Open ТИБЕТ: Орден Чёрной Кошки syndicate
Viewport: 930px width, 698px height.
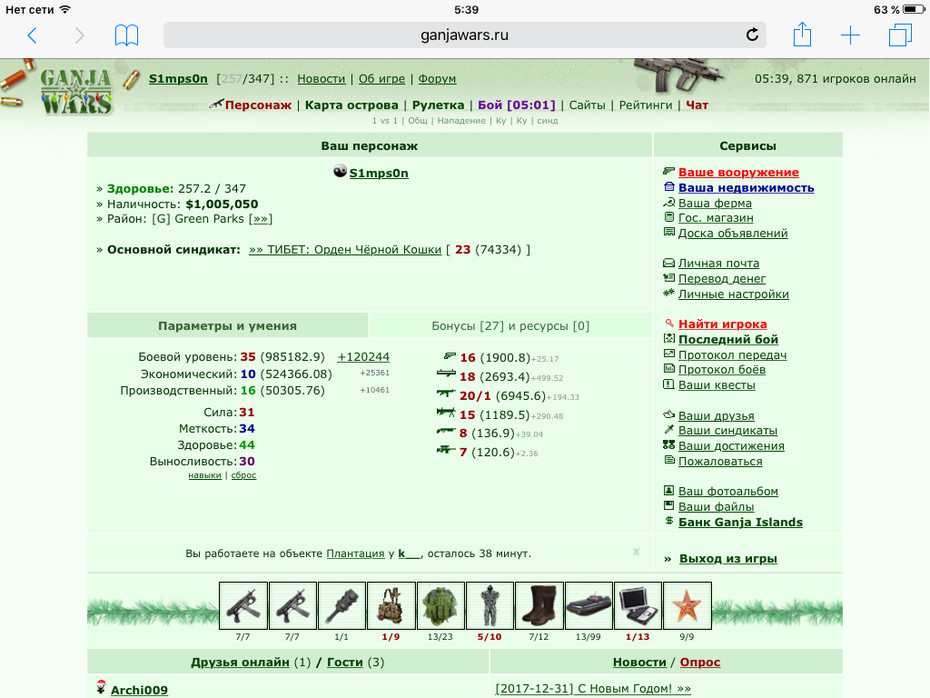click(x=345, y=250)
